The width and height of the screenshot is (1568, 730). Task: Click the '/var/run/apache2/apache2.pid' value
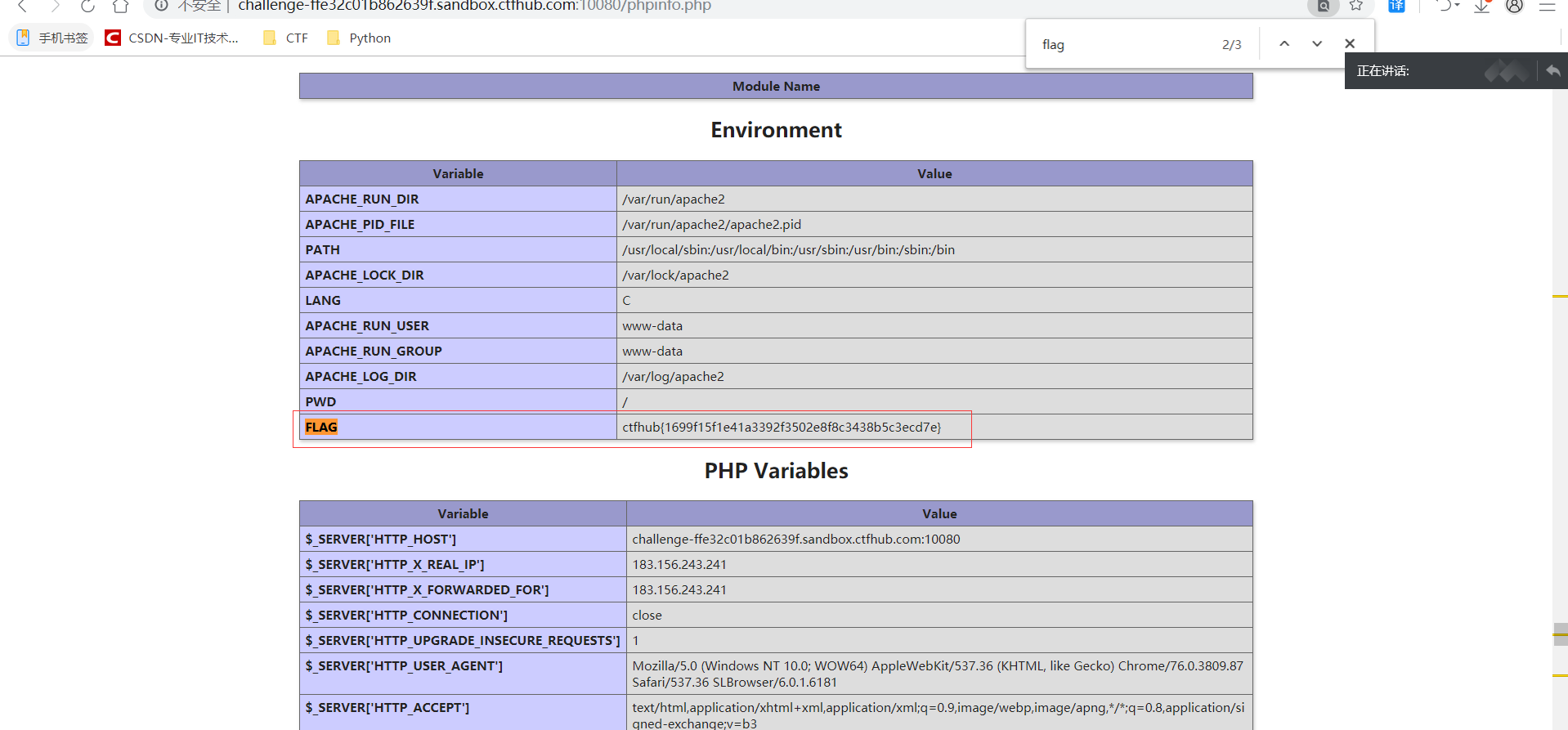[x=711, y=224]
